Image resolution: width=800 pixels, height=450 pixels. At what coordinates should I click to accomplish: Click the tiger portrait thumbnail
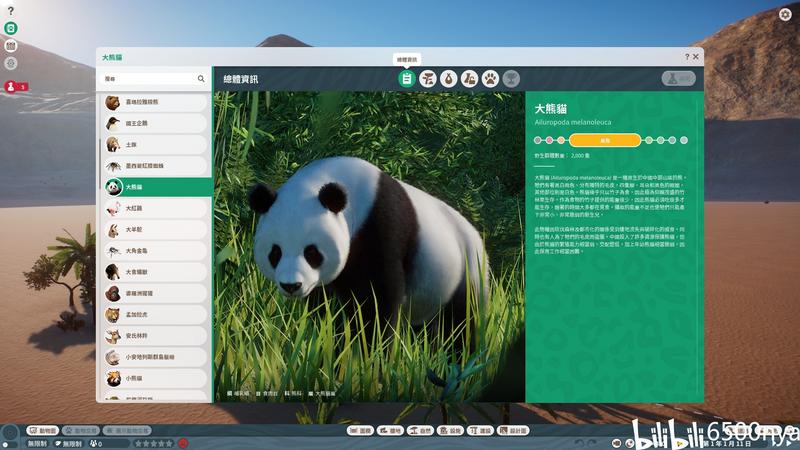(113, 315)
